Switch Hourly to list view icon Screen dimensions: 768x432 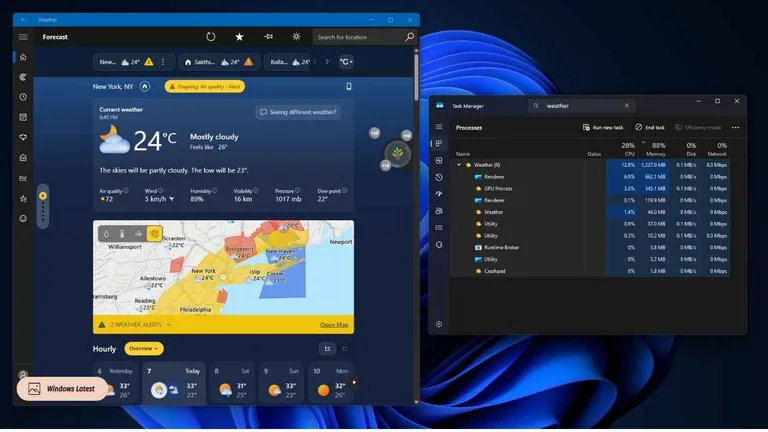[345, 349]
